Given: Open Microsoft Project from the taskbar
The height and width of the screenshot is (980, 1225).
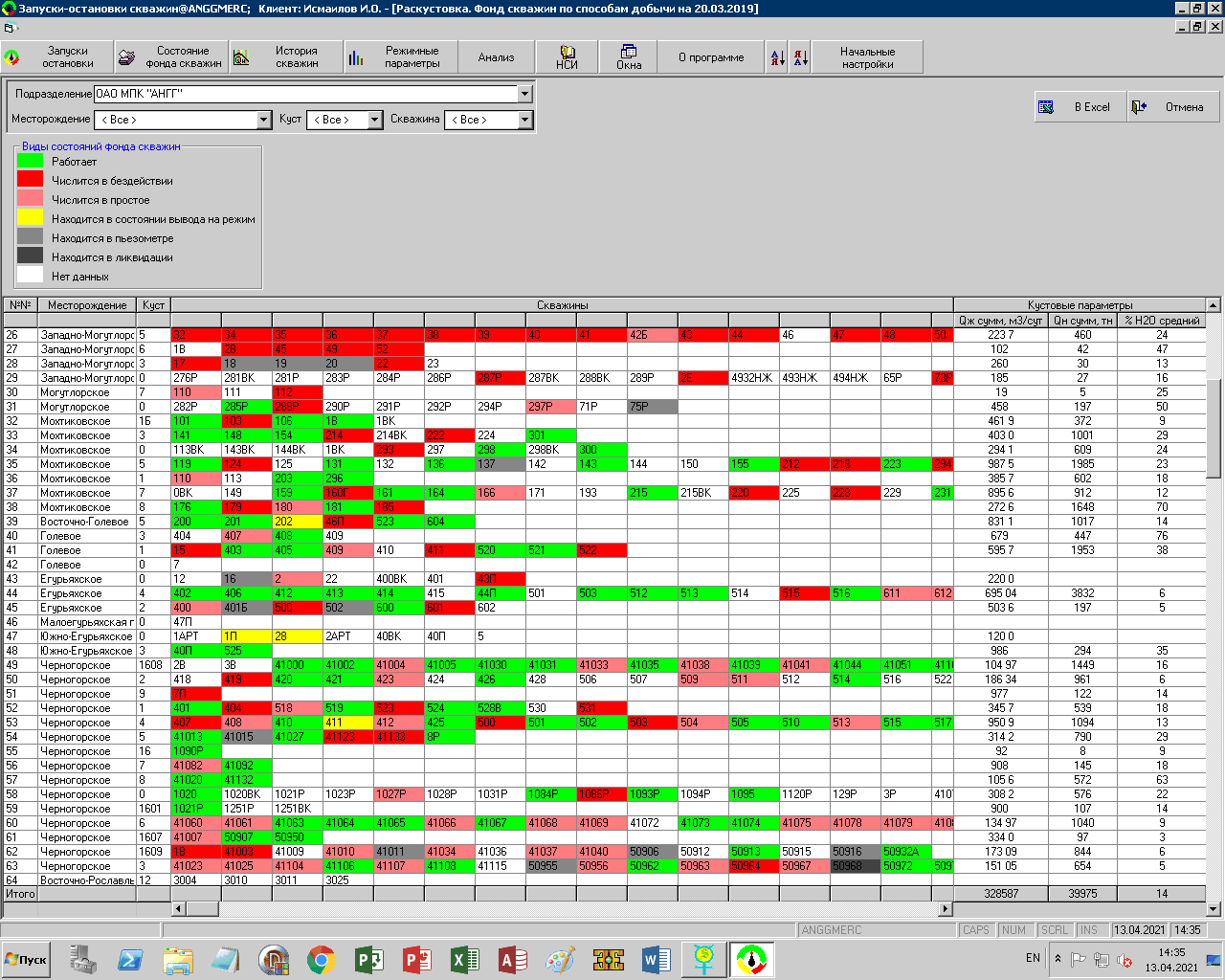Looking at the screenshot, I should [369, 960].
